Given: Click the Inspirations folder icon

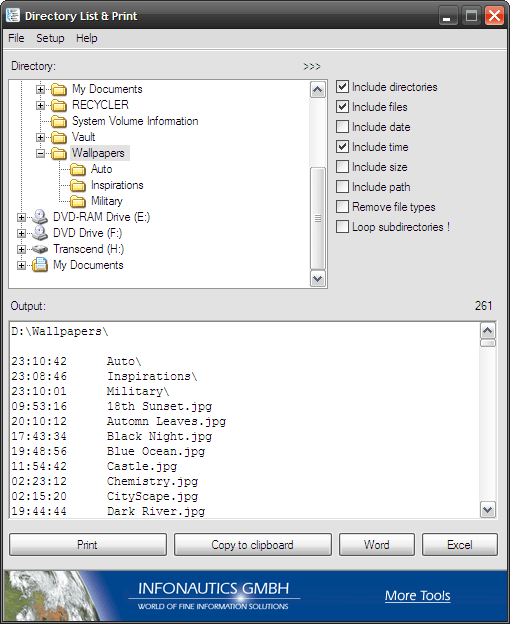Looking at the screenshot, I should pyautogui.click(x=78, y=185).
